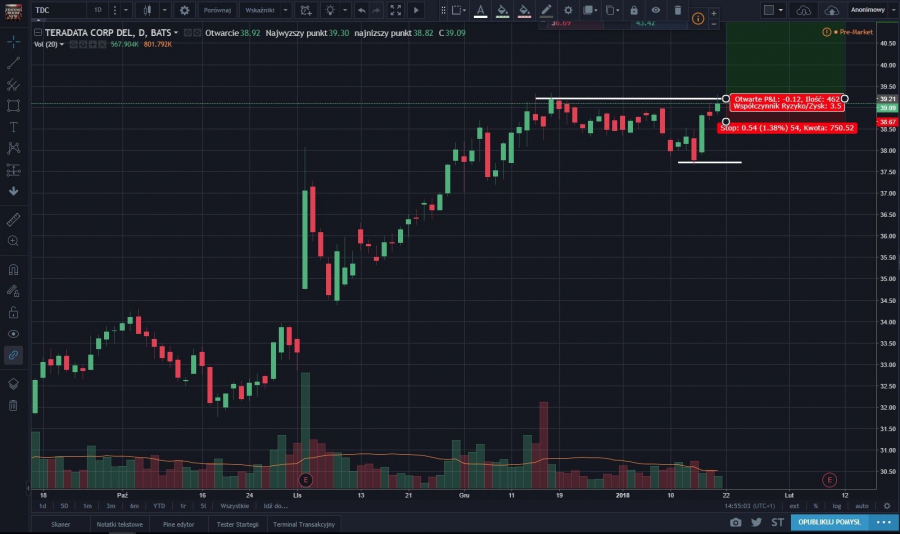Select the Trend Line drawing tool
900x534 pixels.
coord(13,62)
